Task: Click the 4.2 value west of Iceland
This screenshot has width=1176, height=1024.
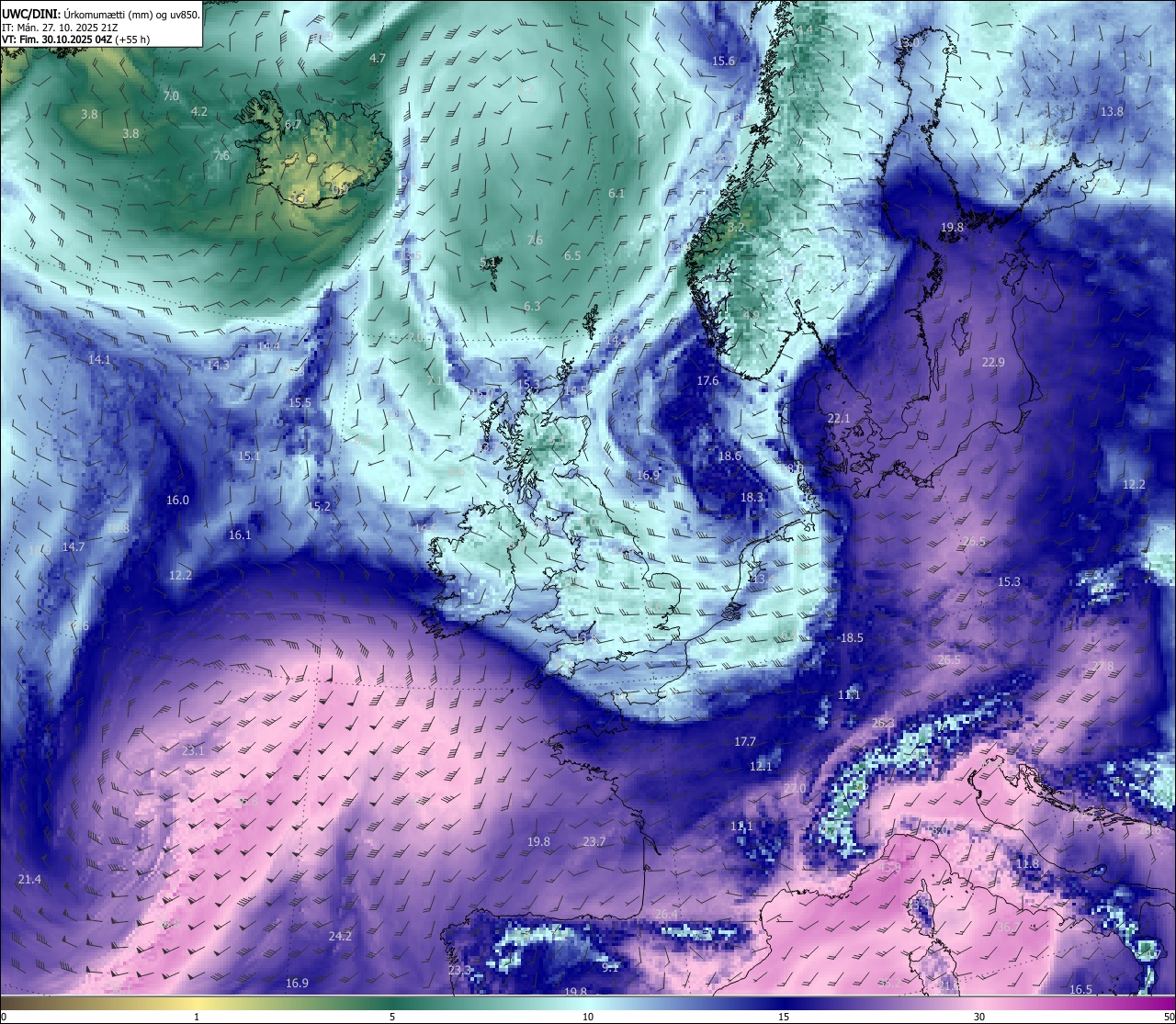Action: 199,111
